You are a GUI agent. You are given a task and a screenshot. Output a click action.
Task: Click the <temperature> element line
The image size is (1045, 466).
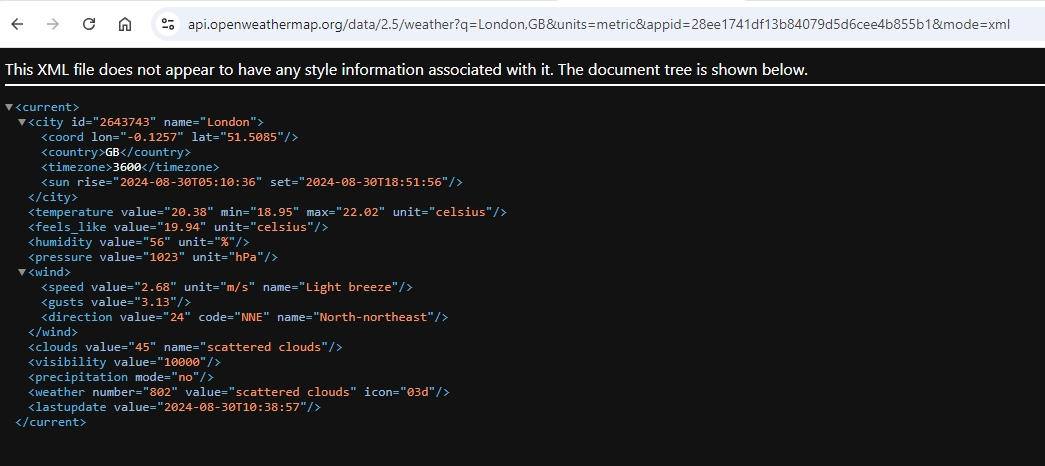tap(267, 212)
